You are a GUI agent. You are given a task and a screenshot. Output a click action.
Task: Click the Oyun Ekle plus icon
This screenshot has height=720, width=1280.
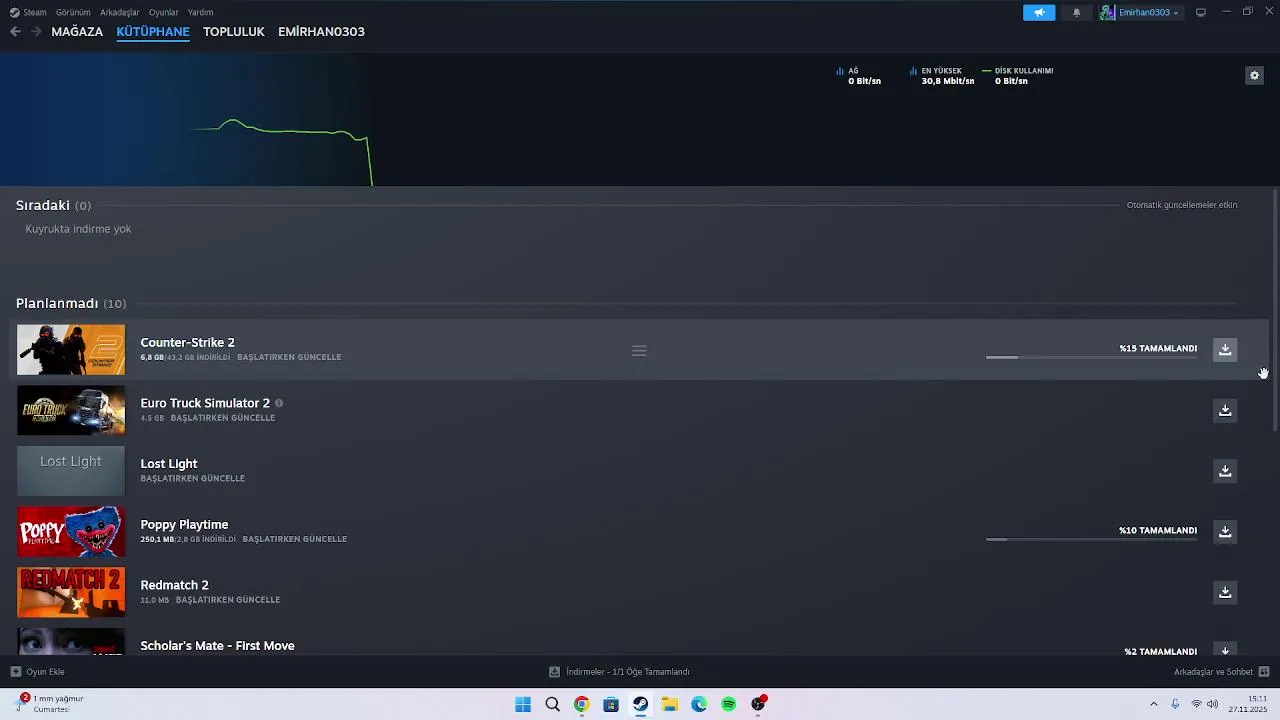click(15, 672)
